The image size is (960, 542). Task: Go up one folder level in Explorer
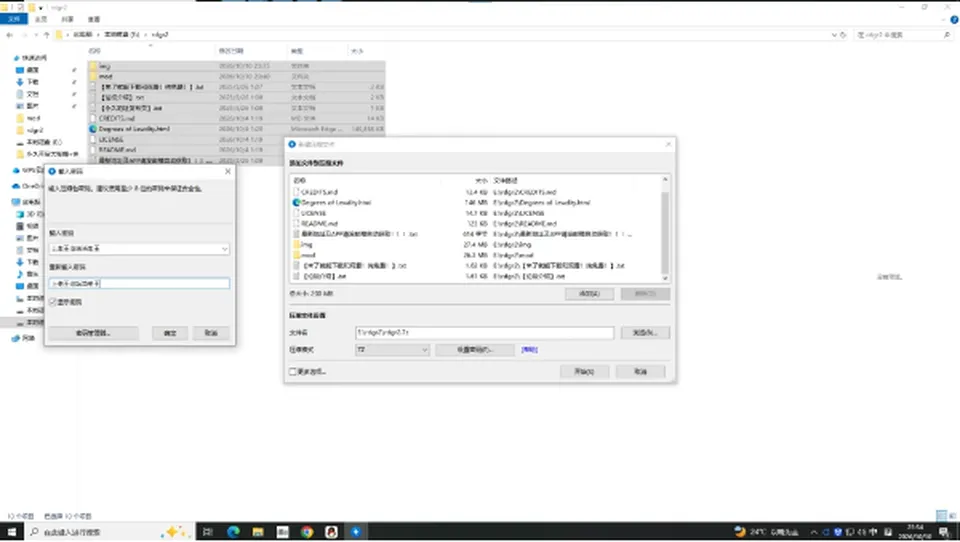[47, 35]
